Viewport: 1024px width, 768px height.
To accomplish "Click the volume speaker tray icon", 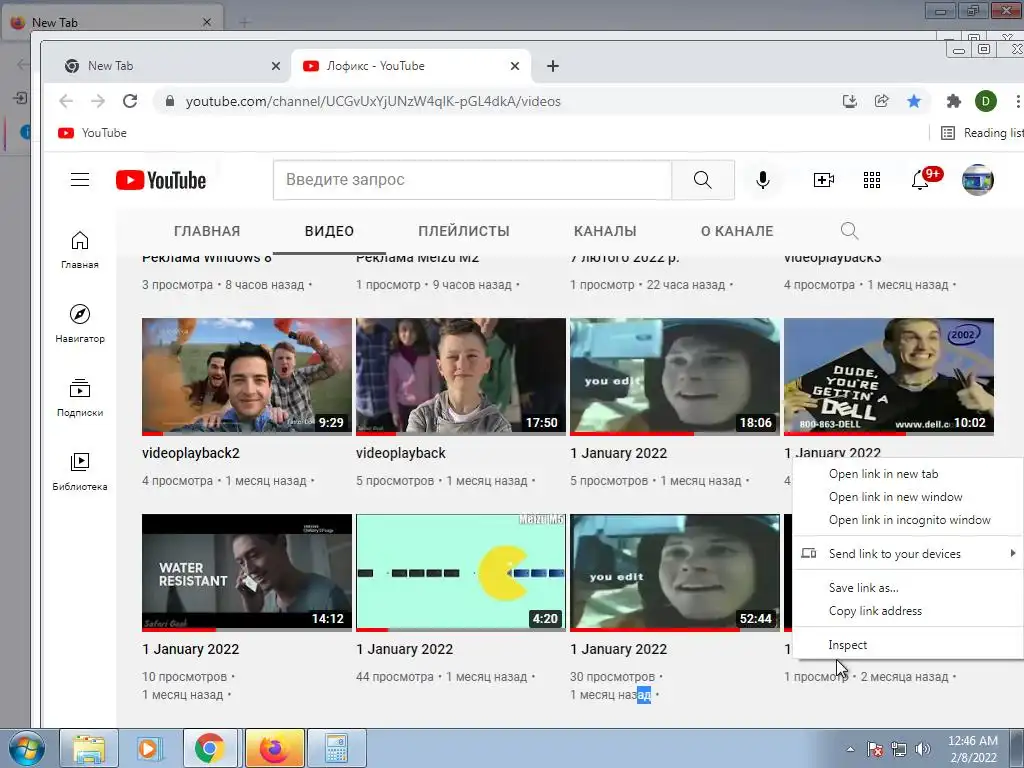I will (923, 749).
